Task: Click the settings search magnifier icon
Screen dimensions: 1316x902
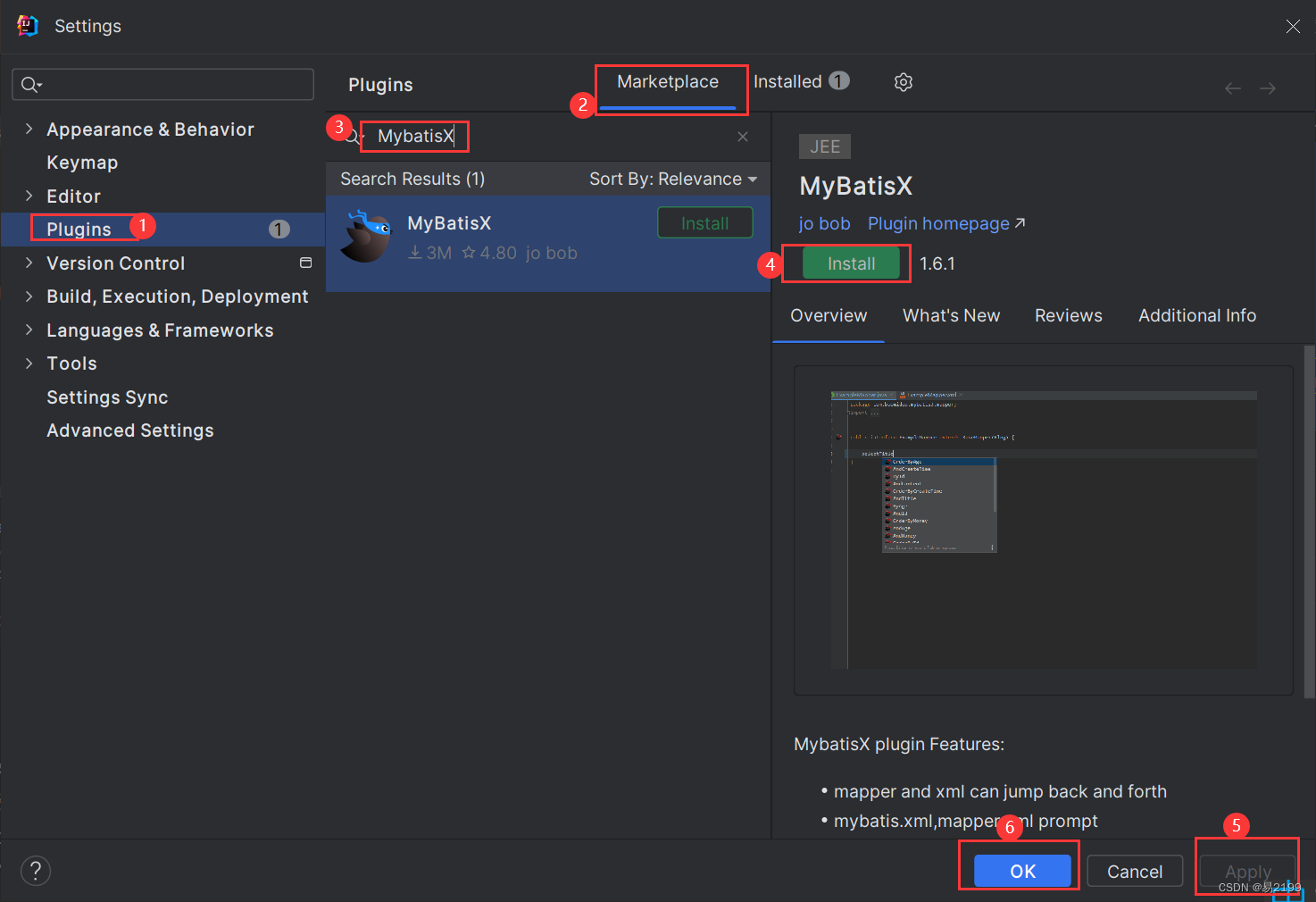Action: point(31,85)
